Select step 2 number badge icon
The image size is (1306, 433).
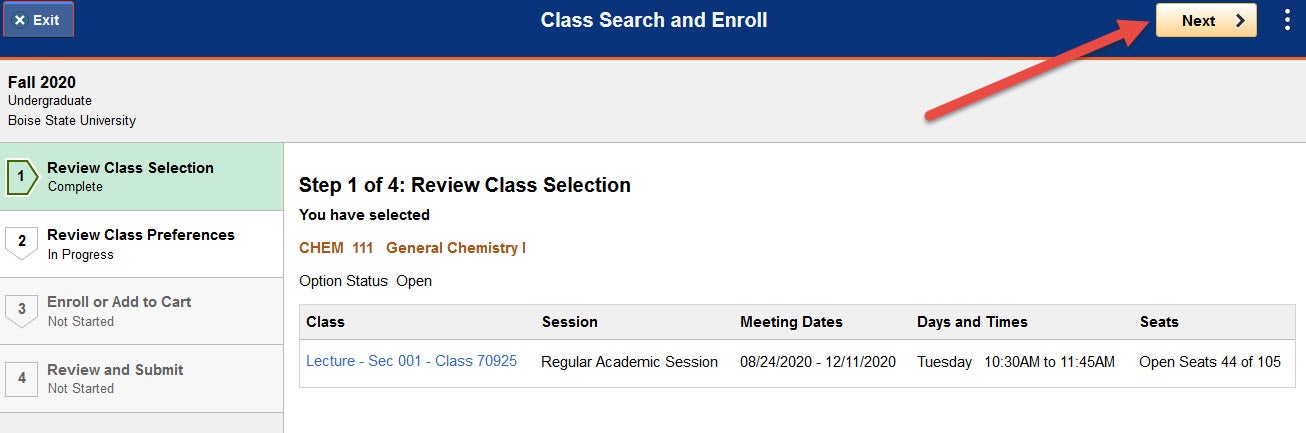click(x=22, y=244)
